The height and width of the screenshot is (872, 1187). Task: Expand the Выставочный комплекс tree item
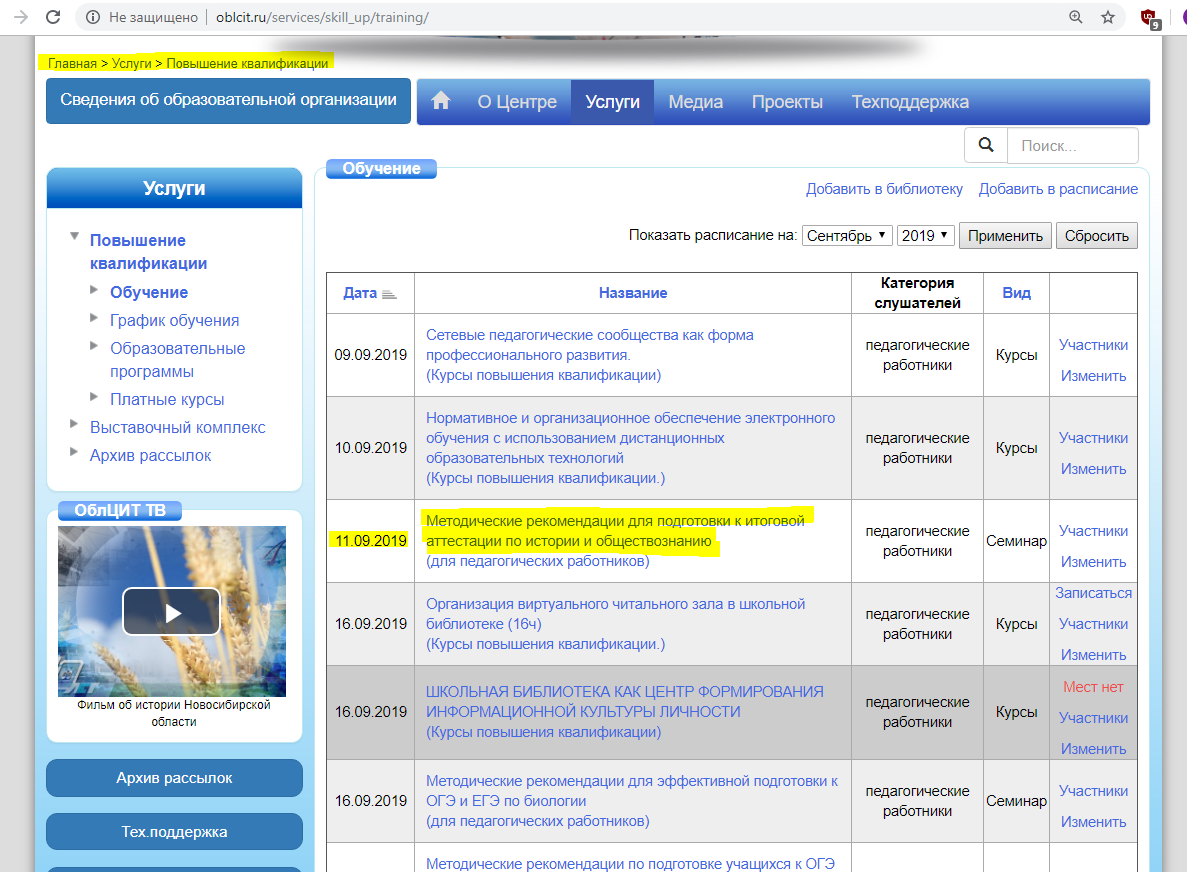click(x=74, y=424)
